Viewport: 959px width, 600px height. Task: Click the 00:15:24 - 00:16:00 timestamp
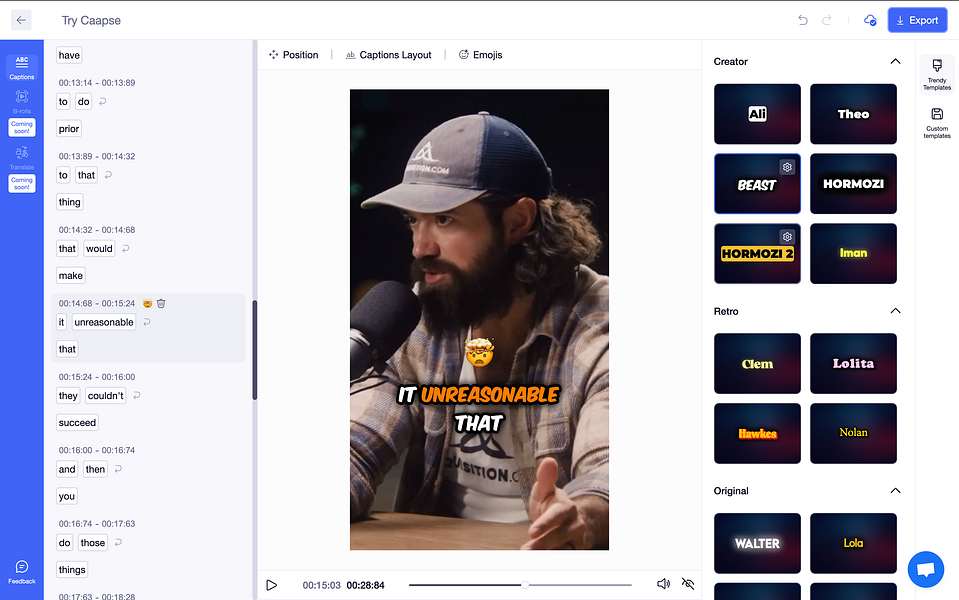97,377
